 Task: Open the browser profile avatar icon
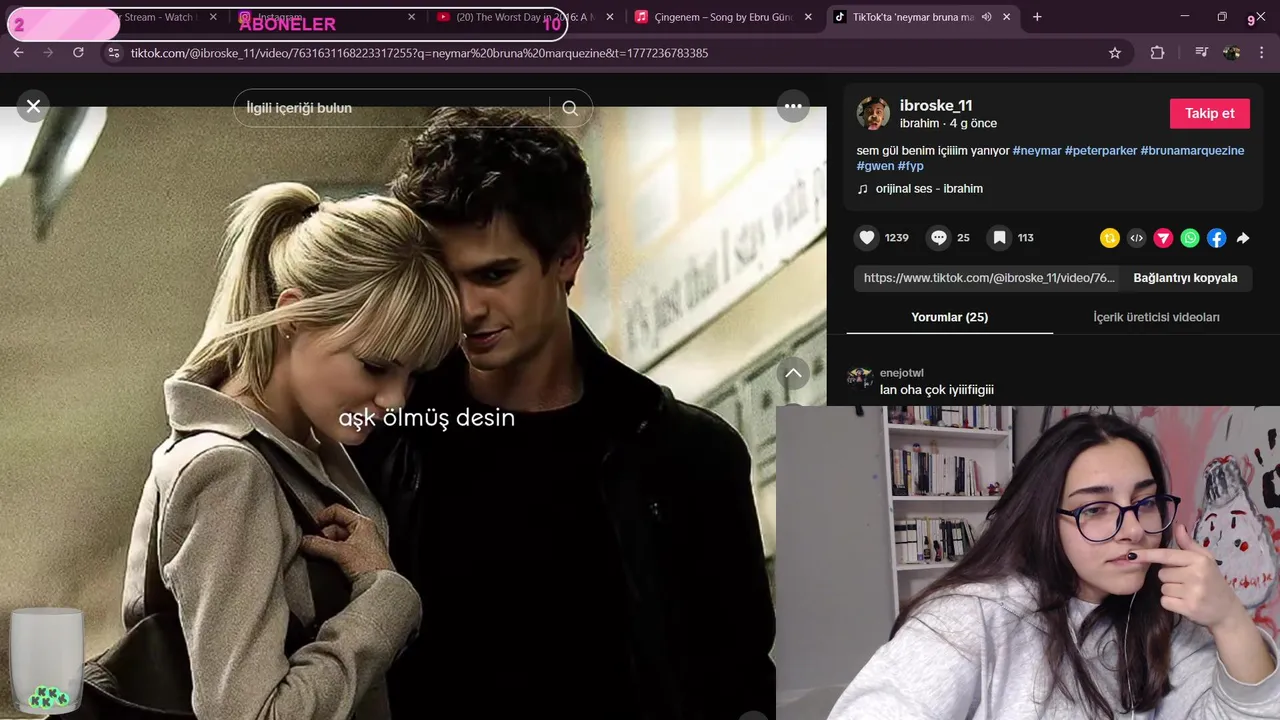tap(1232, 53)
